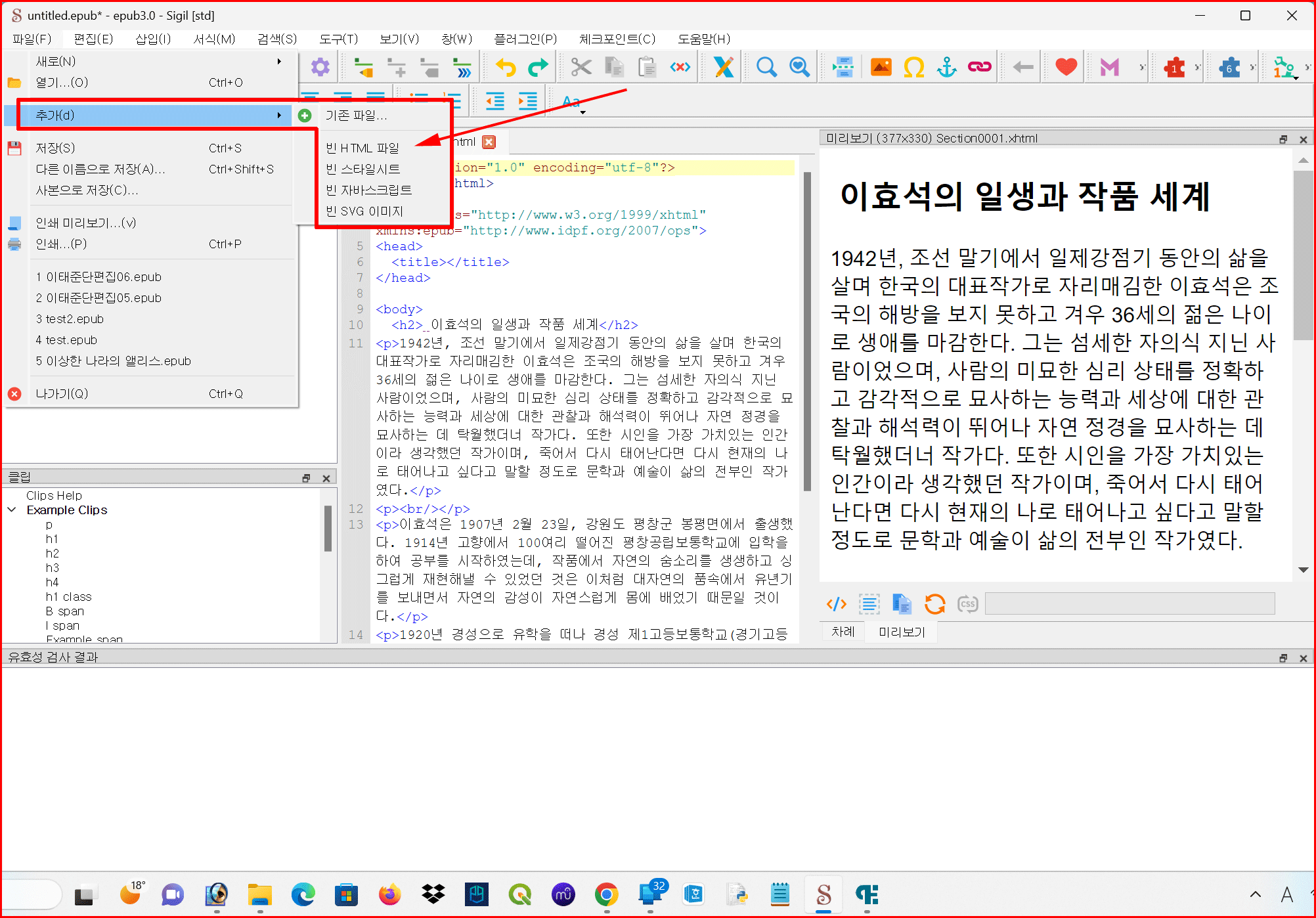Click the anchor insert ID icon
The width and height of the screenshot is (1316, 918).
tap(946, 67)
